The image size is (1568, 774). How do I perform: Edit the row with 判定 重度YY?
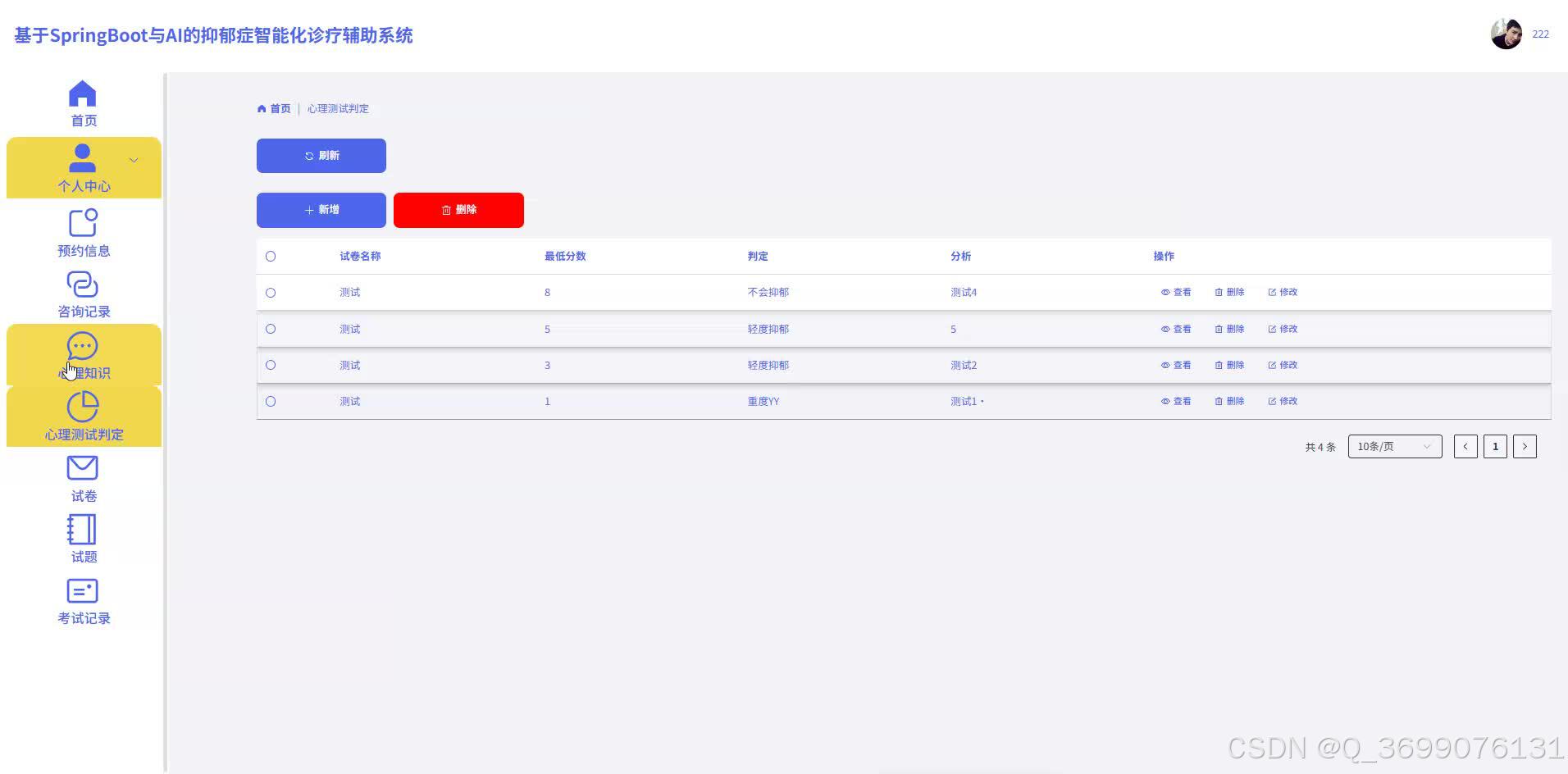tap(1283, 401)
